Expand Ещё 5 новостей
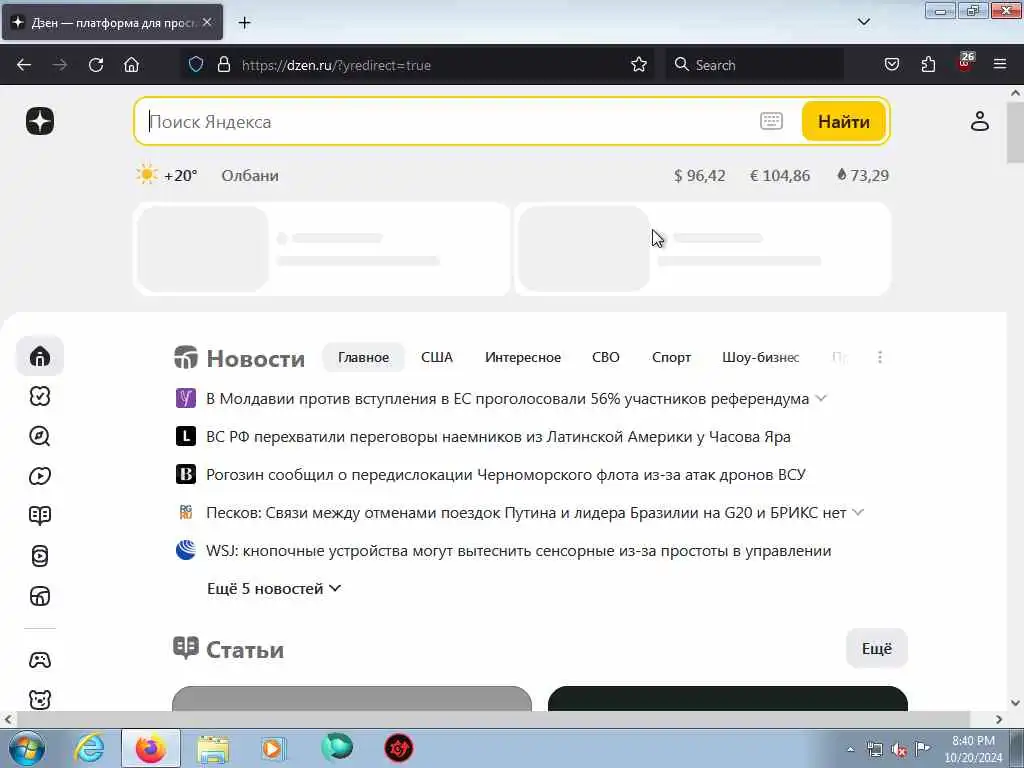The height and width of the screenshot is (768, 1024). click(x=274, y=588)
